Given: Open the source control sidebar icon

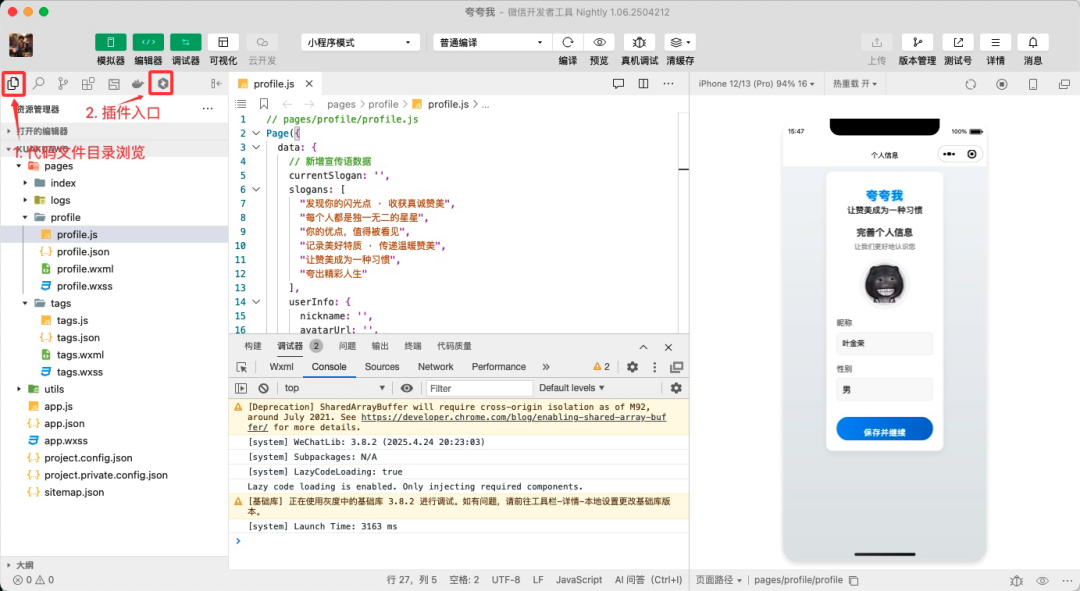Looking at the screenshot, I should [x=63, y=84].
